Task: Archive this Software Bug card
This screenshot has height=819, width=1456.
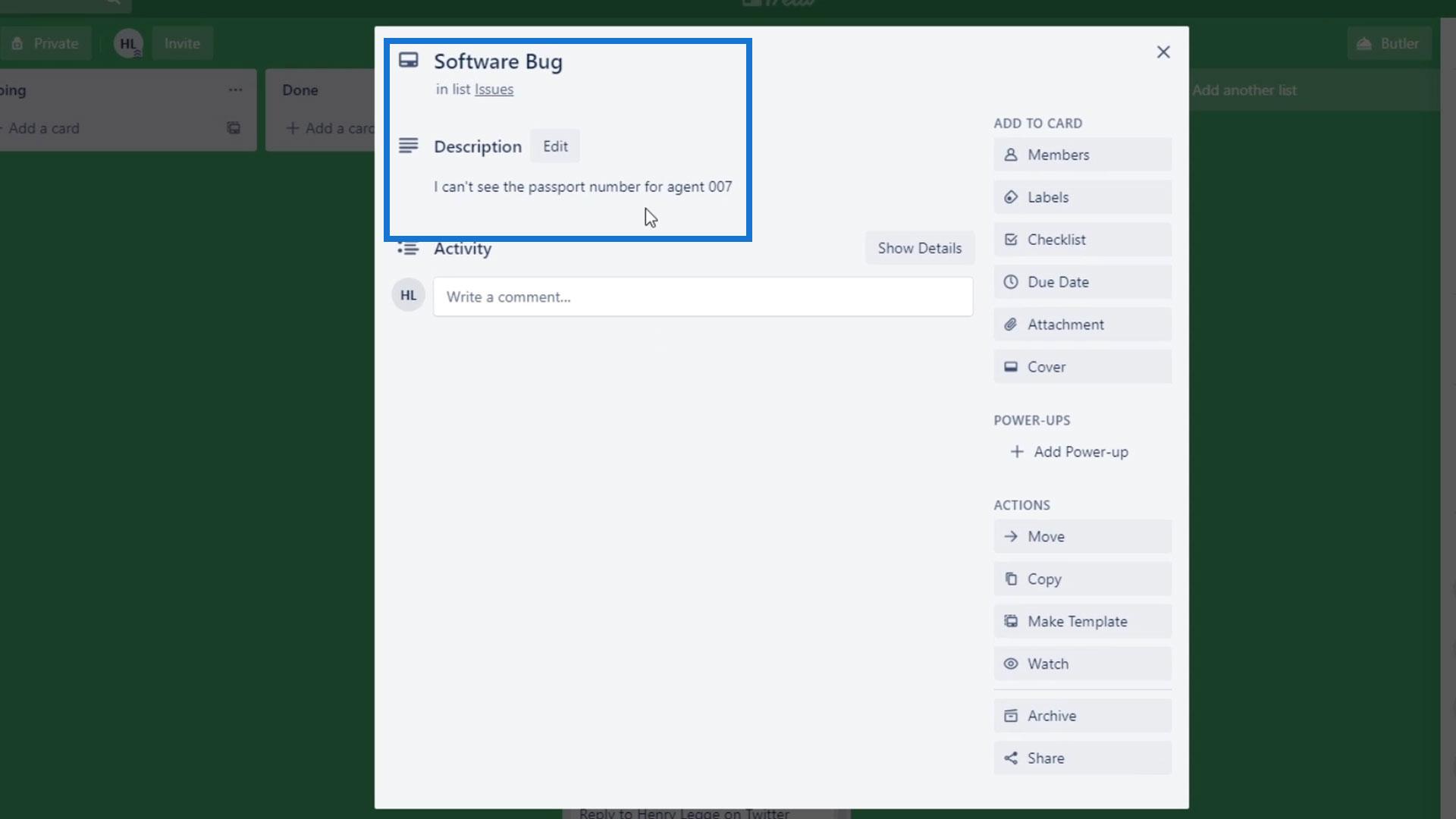Action: 1082,716
